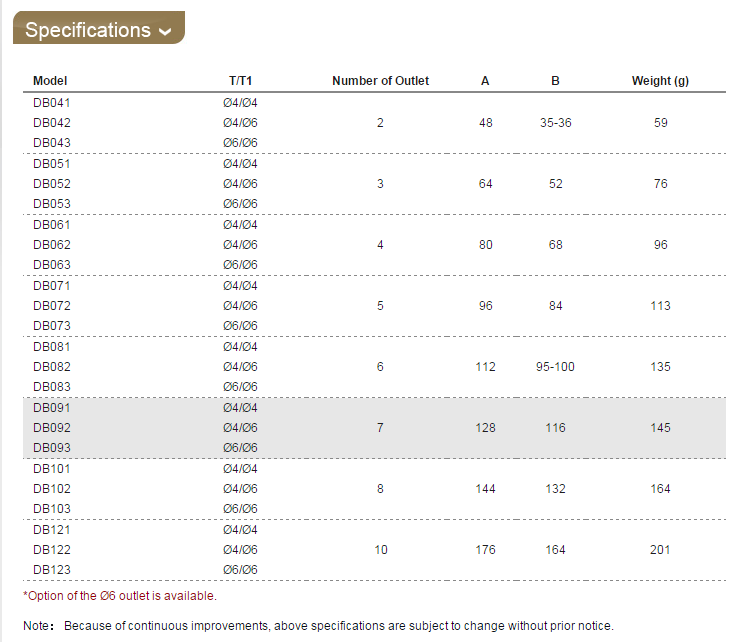Click model DB122
The width and height of the screenshot is (735, 642).
coord(52,550)
